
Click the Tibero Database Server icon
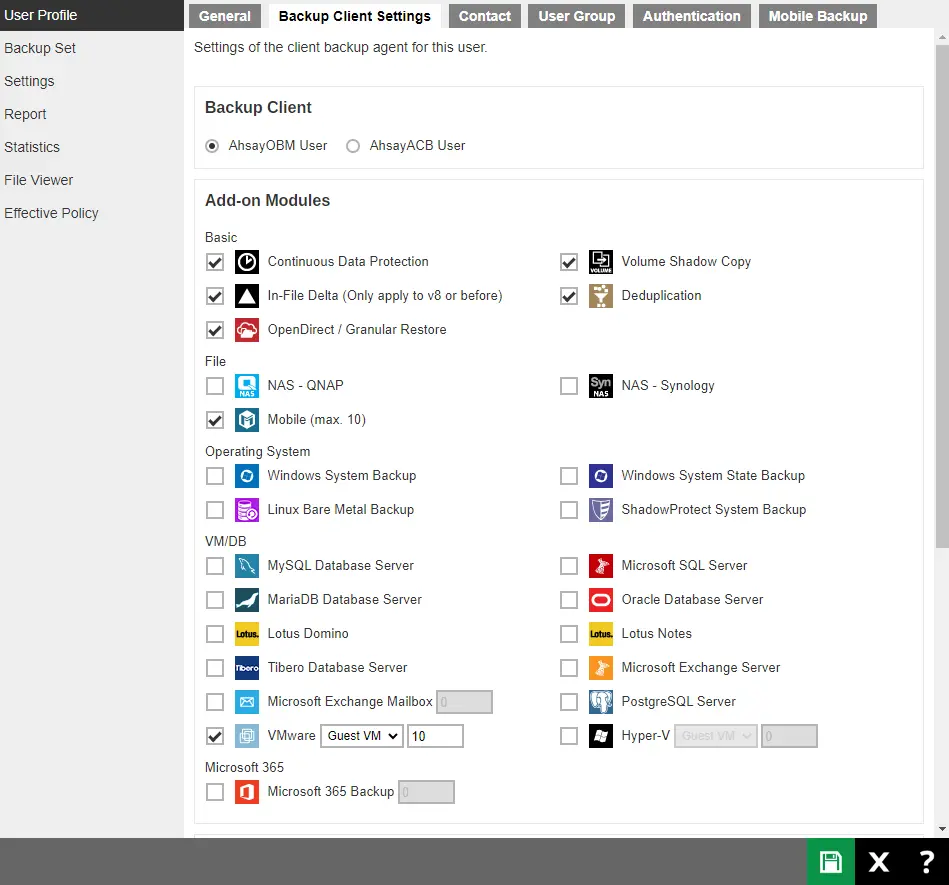tap(247, 668)
